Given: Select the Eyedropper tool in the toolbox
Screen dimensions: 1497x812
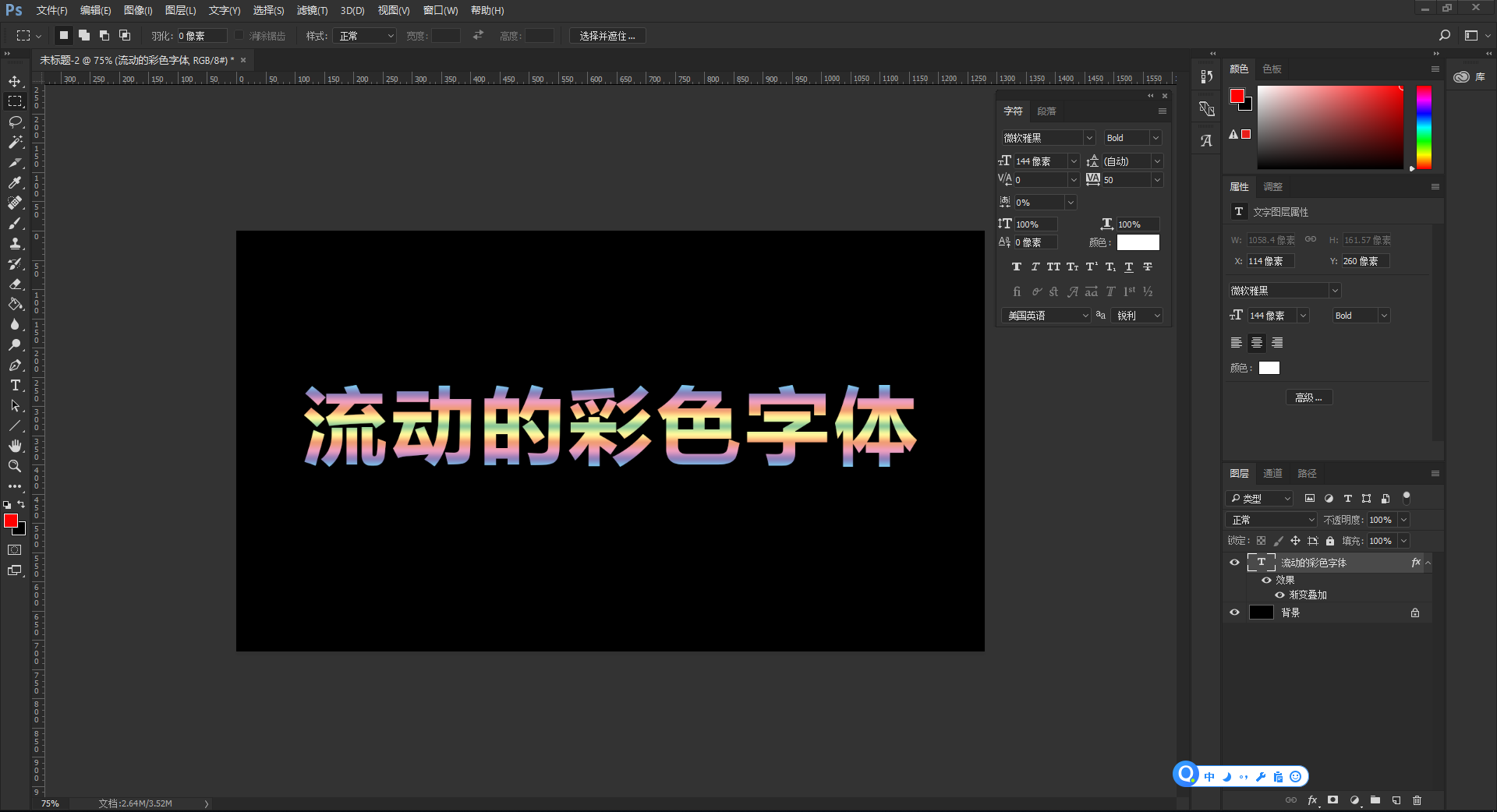Looking at the screenshot, I should click(15, 182).
